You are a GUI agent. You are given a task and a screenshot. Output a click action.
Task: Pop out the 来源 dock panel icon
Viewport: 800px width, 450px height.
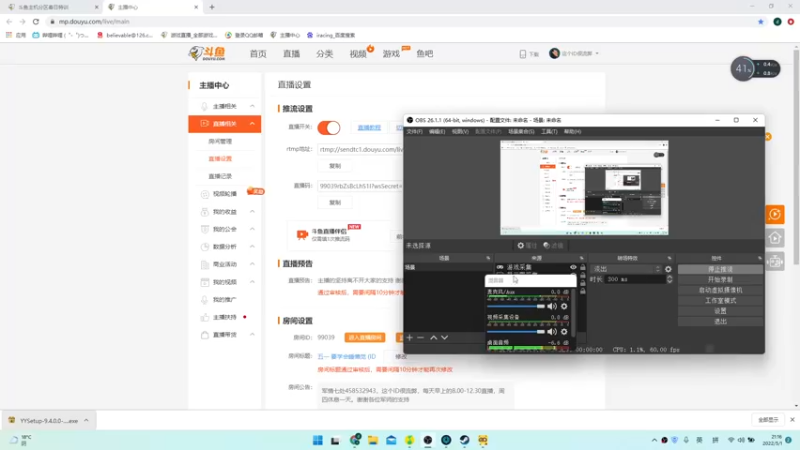[x=582, y=258]
